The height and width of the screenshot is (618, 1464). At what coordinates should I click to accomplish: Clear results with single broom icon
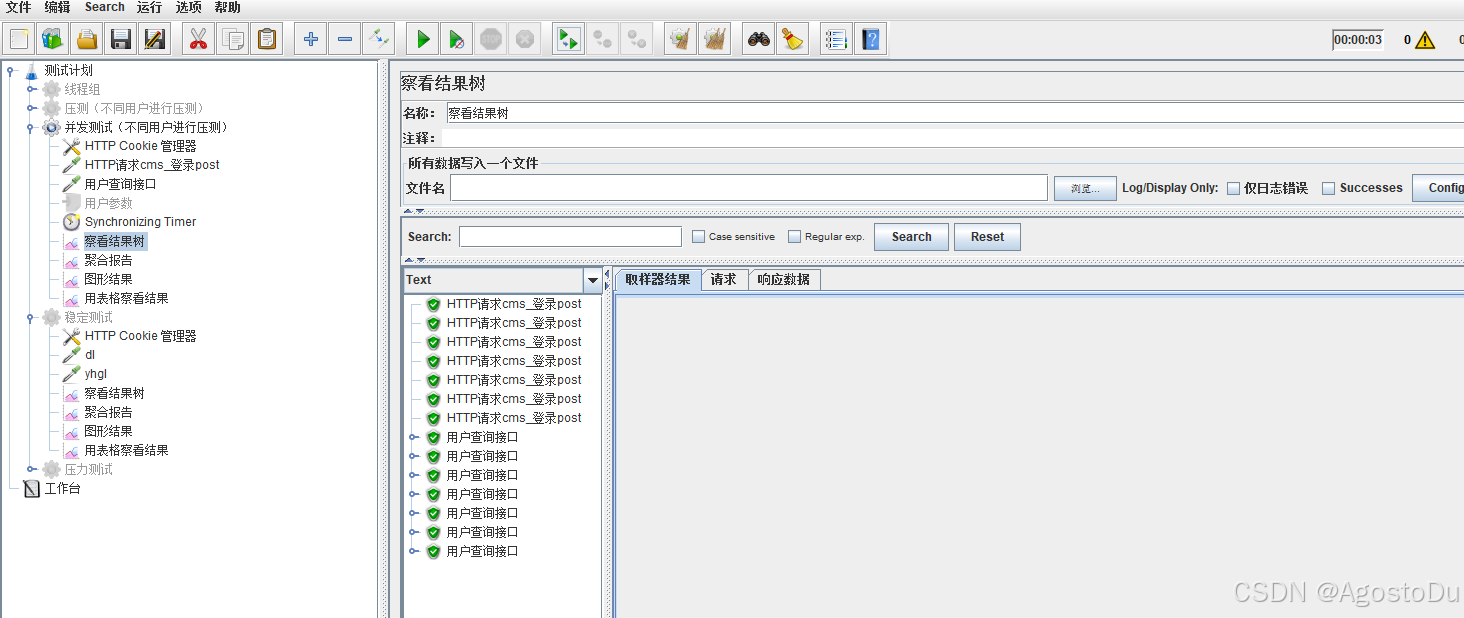pyautogui.click(x=681, y=39)
